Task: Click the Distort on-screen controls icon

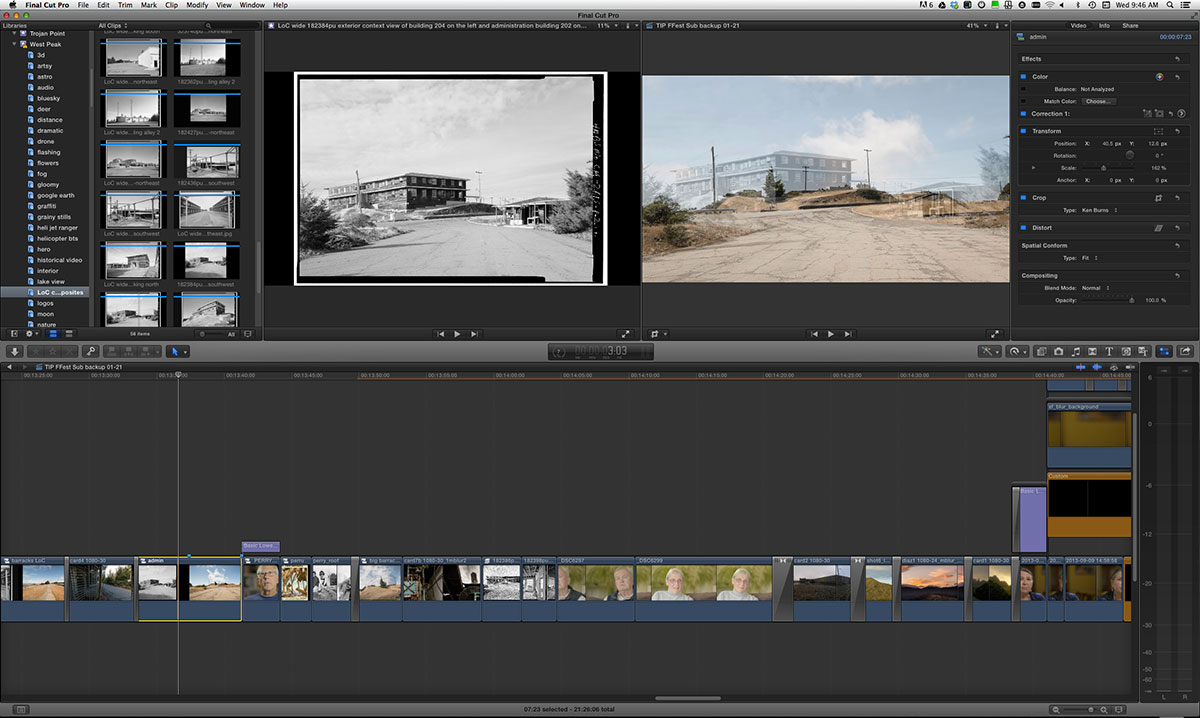Action: point(1159,228)
